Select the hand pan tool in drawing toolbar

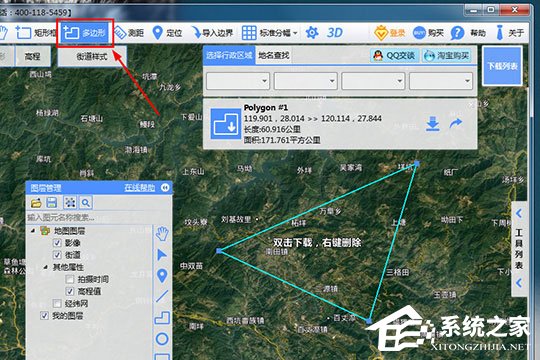[x=162, y=234]
